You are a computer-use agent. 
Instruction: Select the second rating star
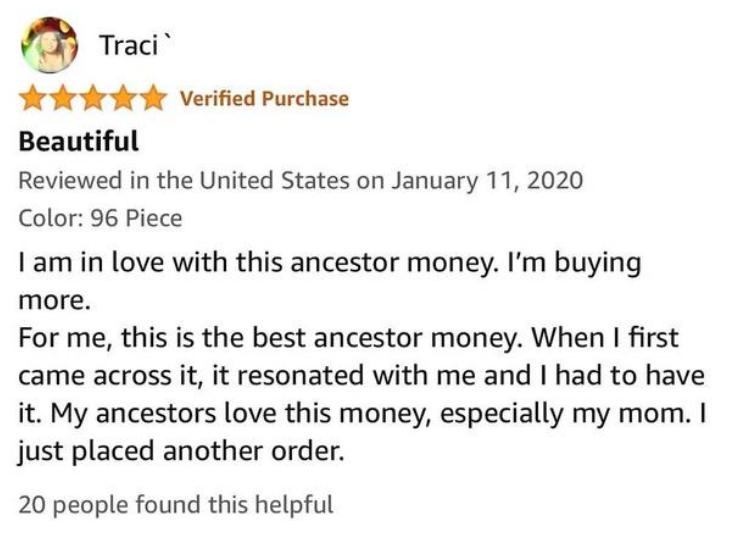(63, 98)
